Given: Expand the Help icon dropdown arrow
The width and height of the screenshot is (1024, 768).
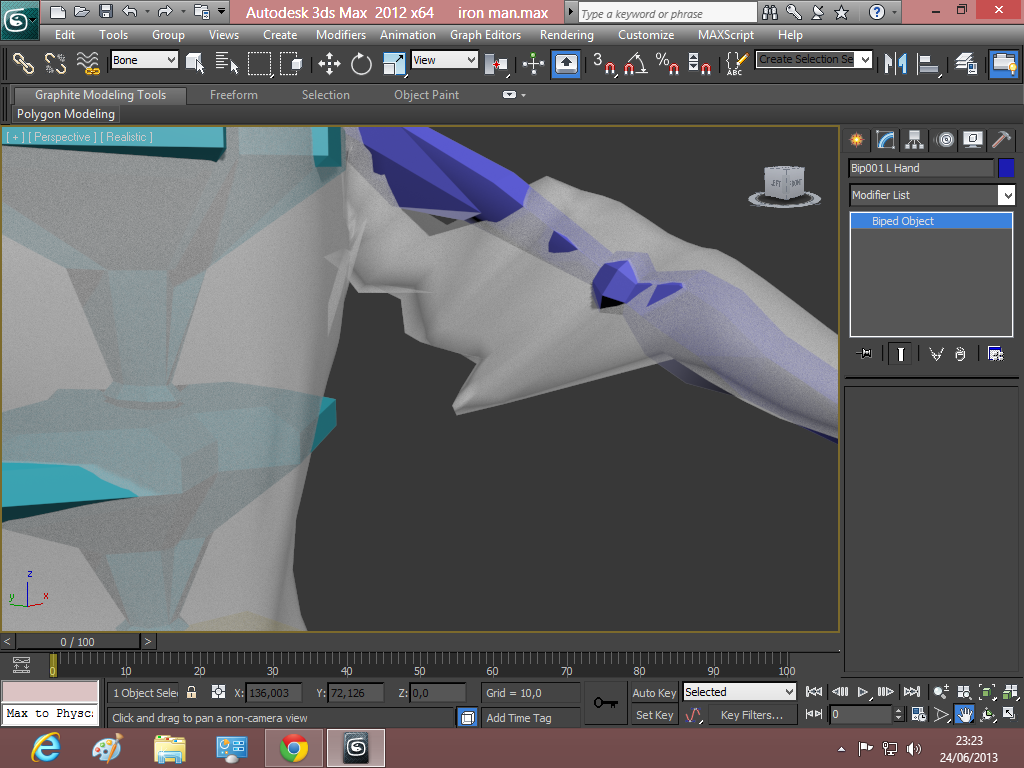Looking at the screenshot, I should click(894, 12).
